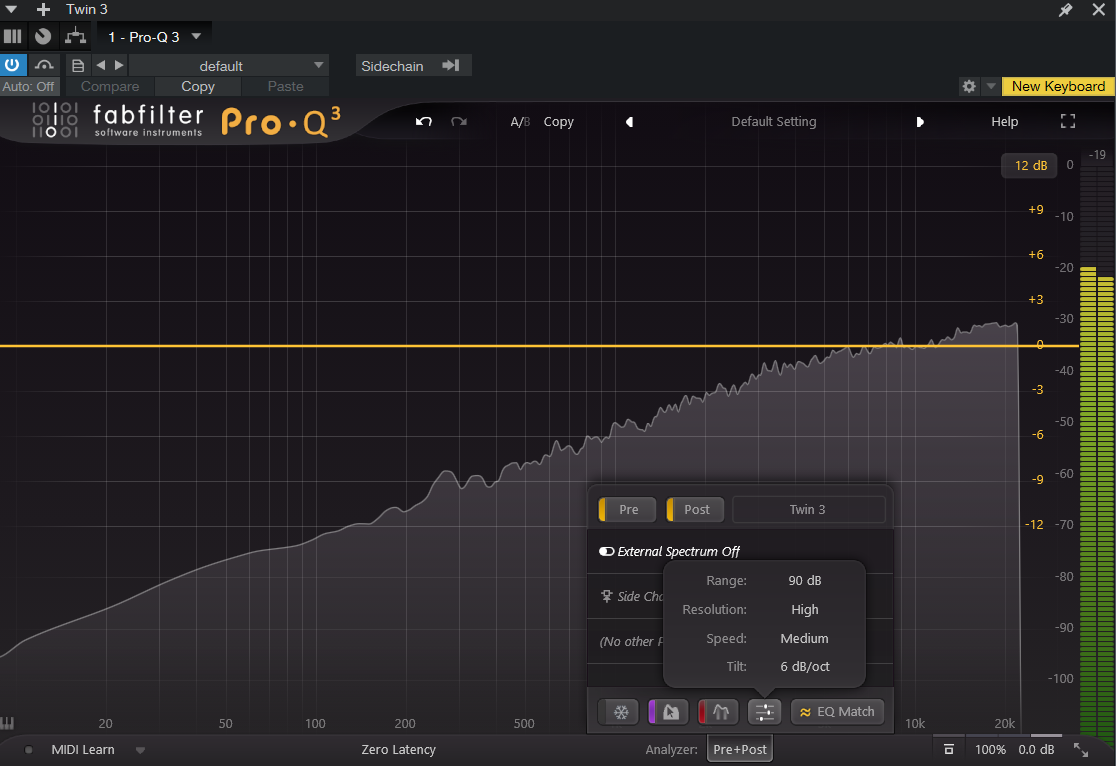Viewport: 1116px width, 766px height.
Task: Toggle the blue plugin power button
Action: (x=12, y=65)
